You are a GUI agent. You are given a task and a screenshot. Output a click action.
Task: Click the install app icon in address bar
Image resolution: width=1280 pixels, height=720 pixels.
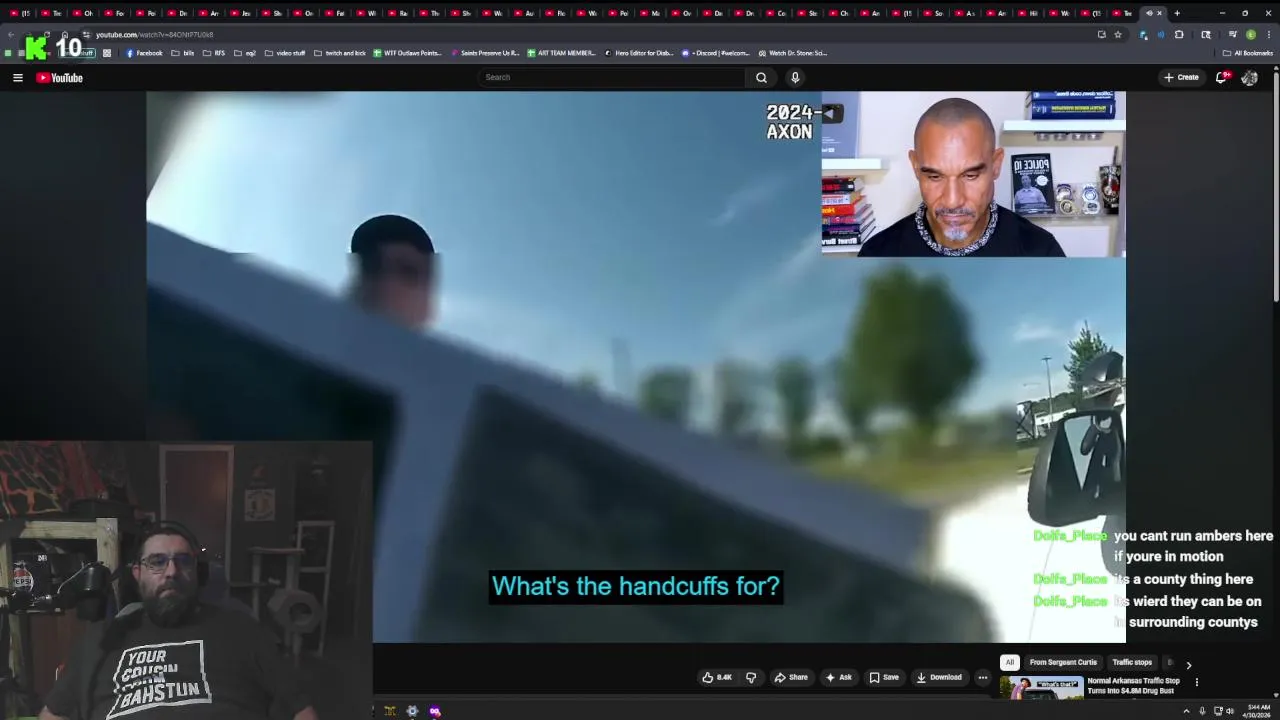pos(1101,34)
